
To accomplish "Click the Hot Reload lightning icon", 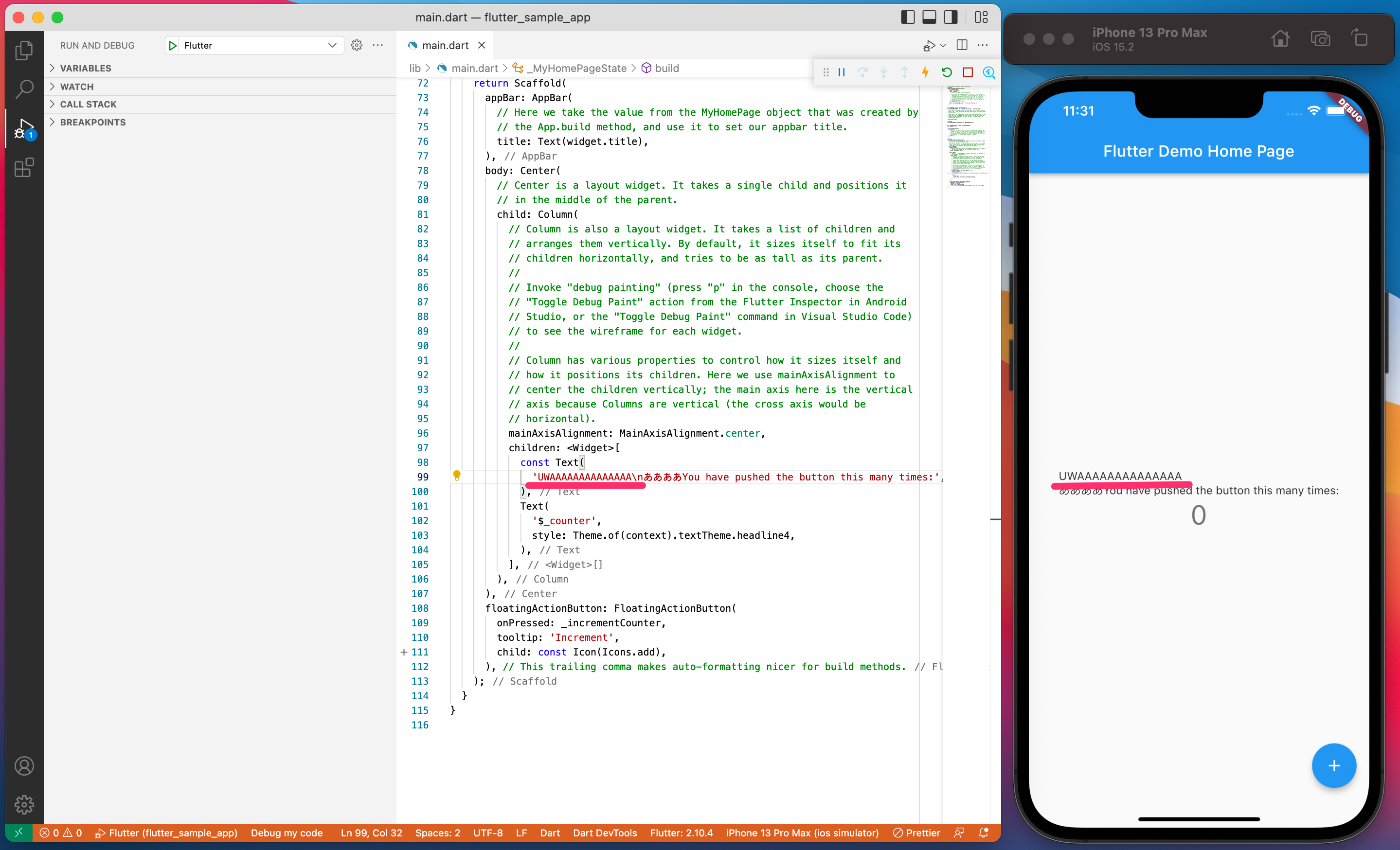I will tap(926, 72).
